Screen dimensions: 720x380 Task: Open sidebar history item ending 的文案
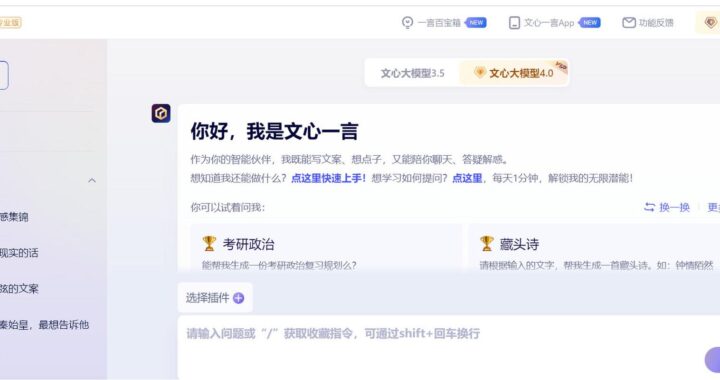[19, 289]
